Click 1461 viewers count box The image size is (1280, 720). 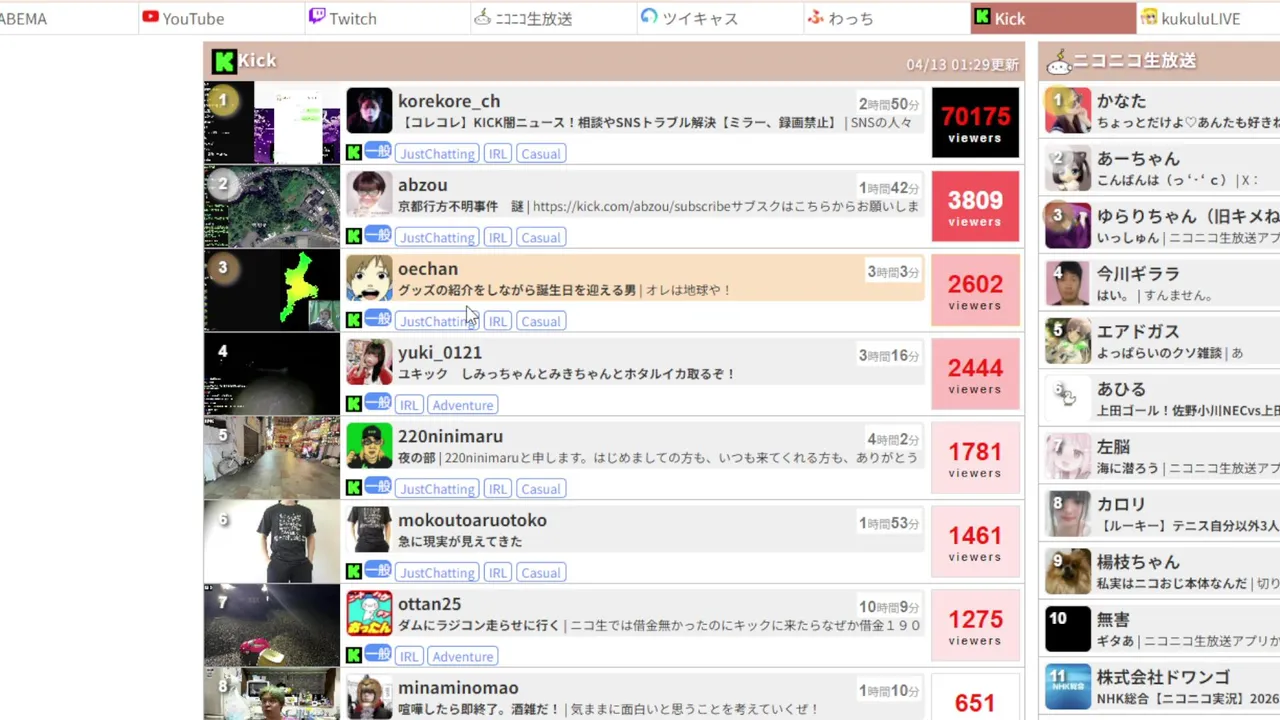point(975,542)
